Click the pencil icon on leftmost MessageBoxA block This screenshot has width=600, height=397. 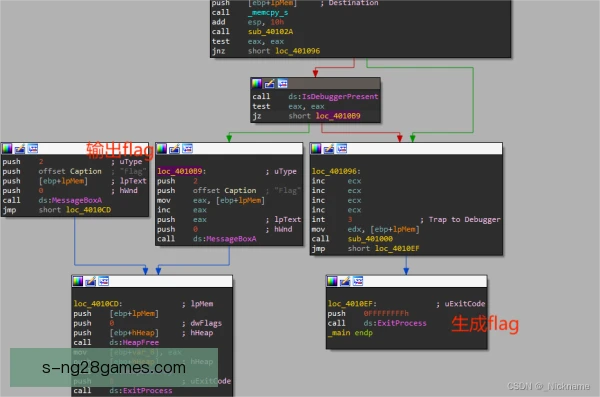coord(20,149)
